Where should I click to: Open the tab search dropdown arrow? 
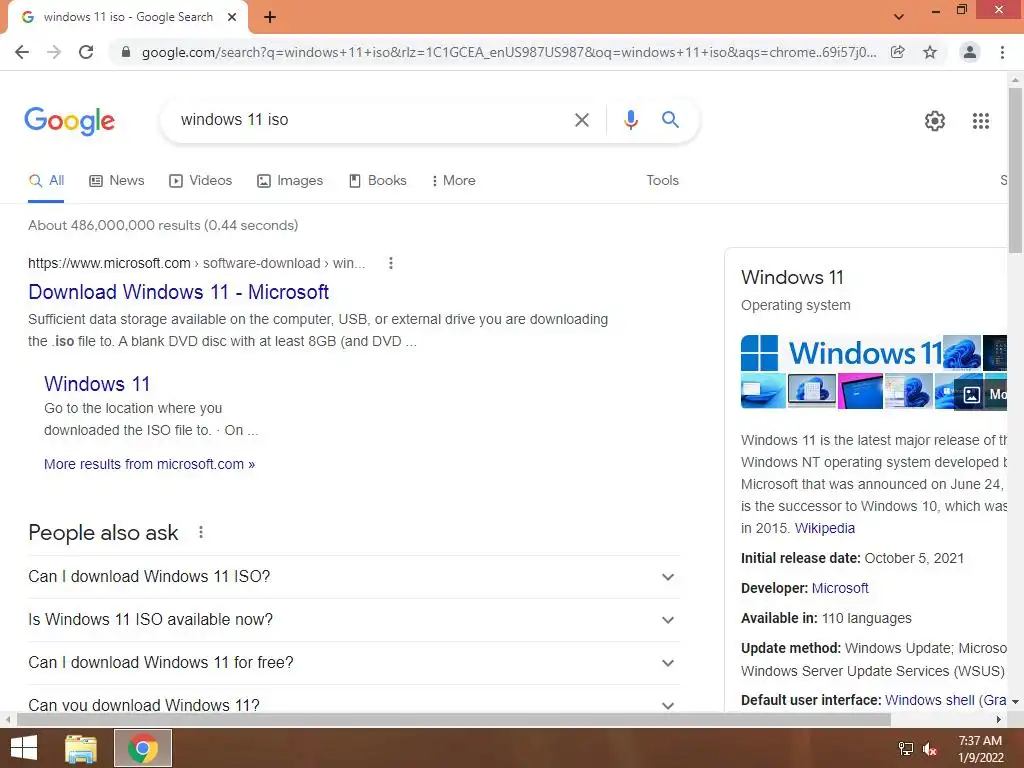(899, 17)
